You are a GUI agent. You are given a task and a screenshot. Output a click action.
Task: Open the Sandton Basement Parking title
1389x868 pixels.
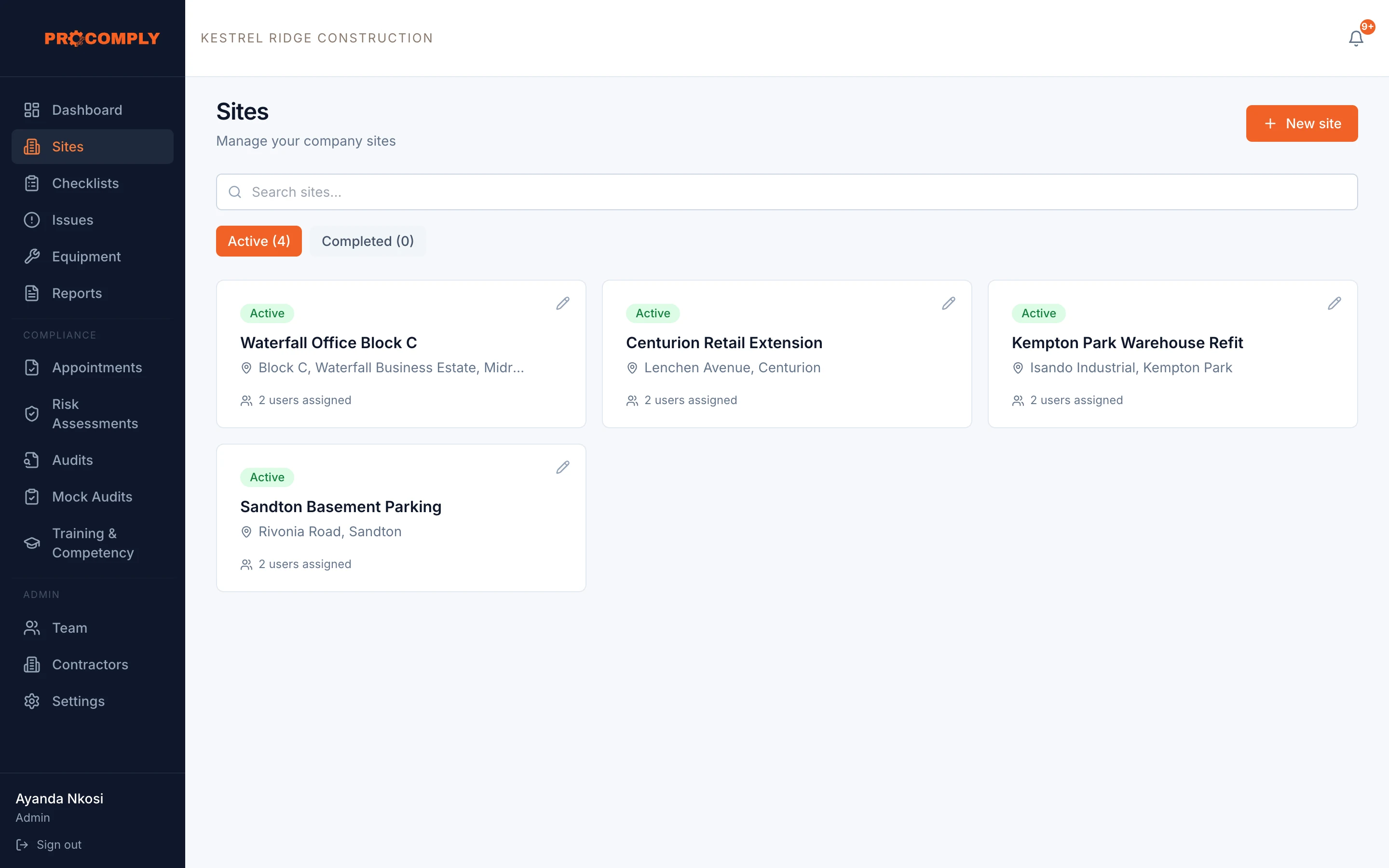tap(340, 507)
